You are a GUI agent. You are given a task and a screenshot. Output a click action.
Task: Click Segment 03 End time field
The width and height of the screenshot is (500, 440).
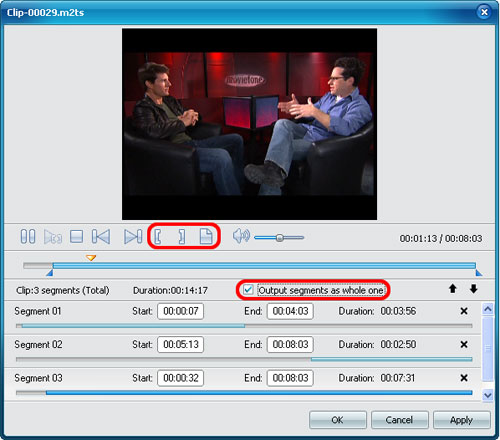point(290,378)
